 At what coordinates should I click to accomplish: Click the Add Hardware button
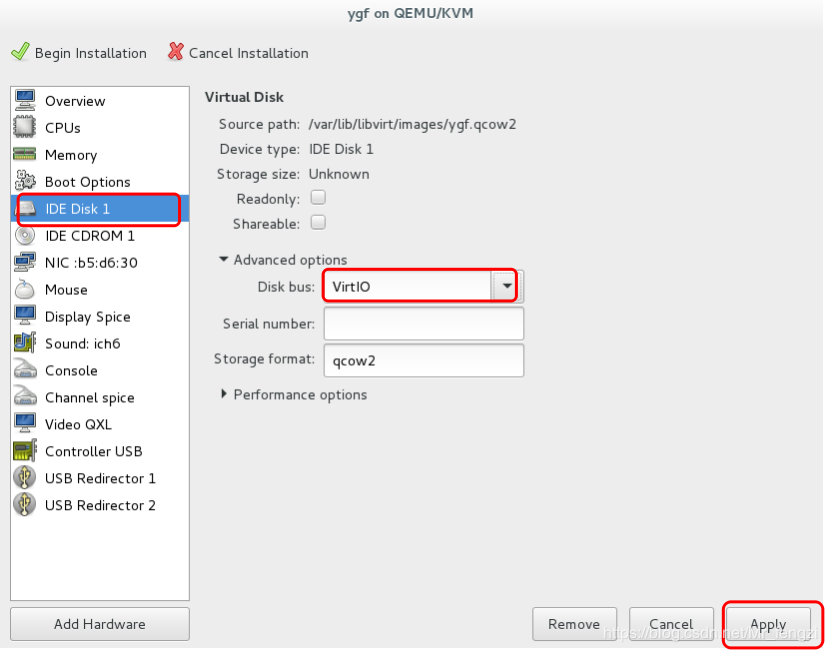coord(99,624)
